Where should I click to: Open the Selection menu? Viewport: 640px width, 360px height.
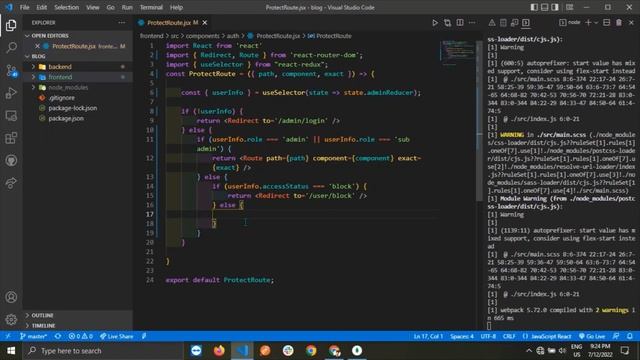coord(67,7)
